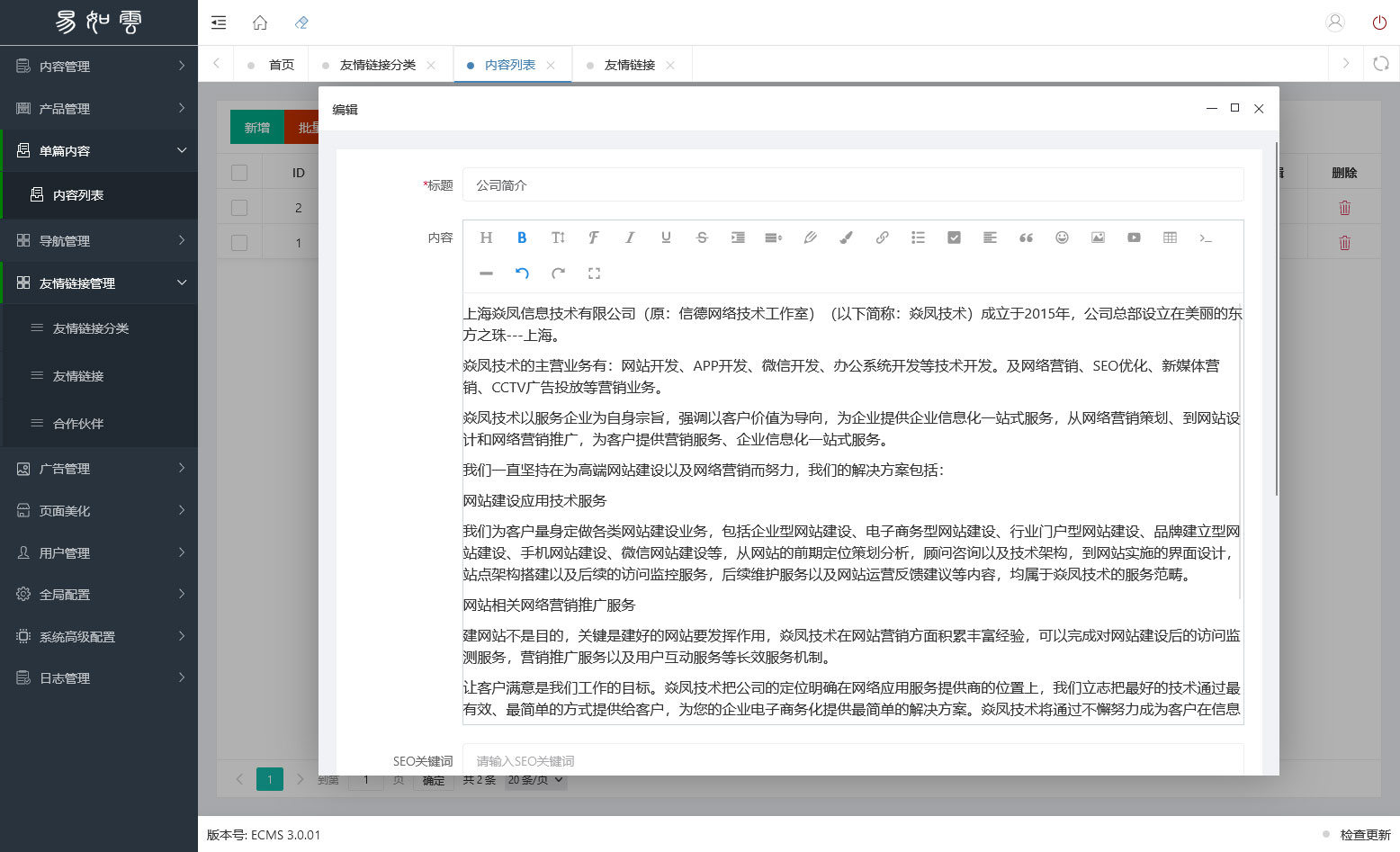Expand 内容管理 sidebar menu

tap(99, 67)
